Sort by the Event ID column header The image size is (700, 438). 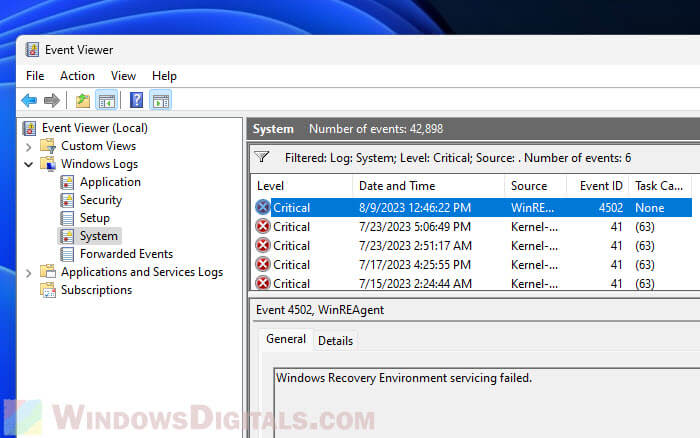598,186
